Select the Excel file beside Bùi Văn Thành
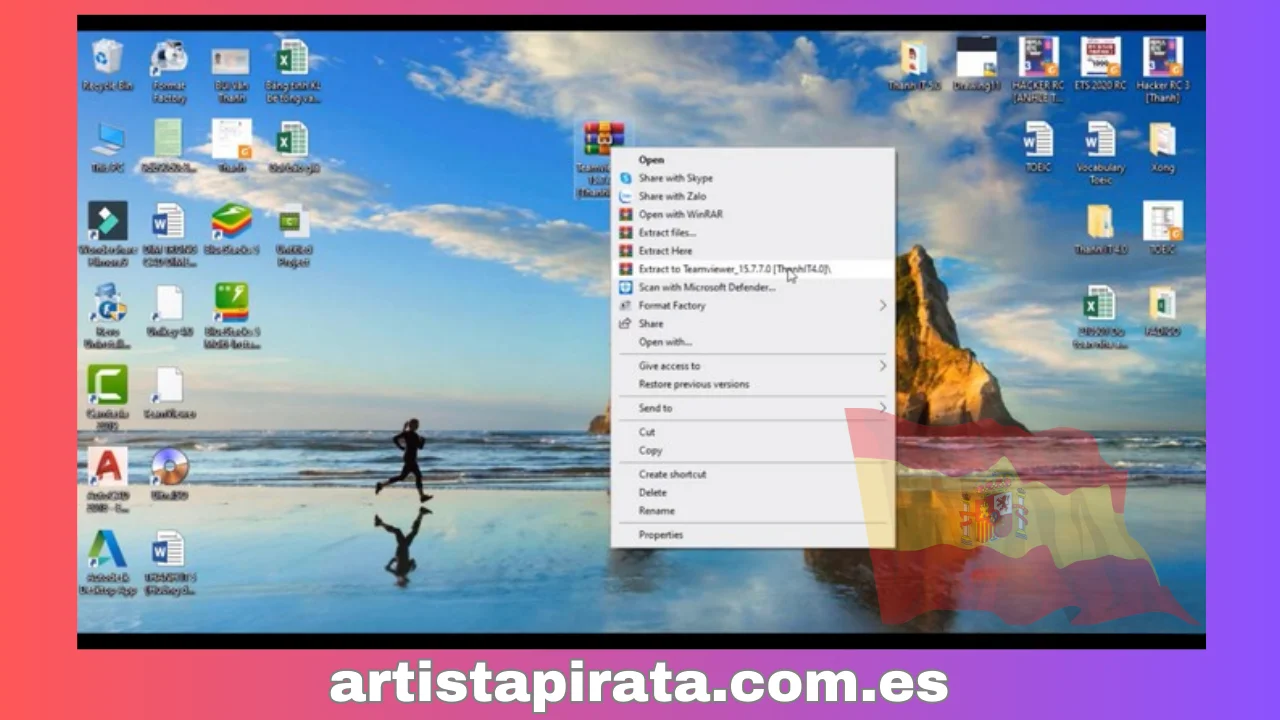Viewport: 1280px width, 720px height. pos(293,70)
